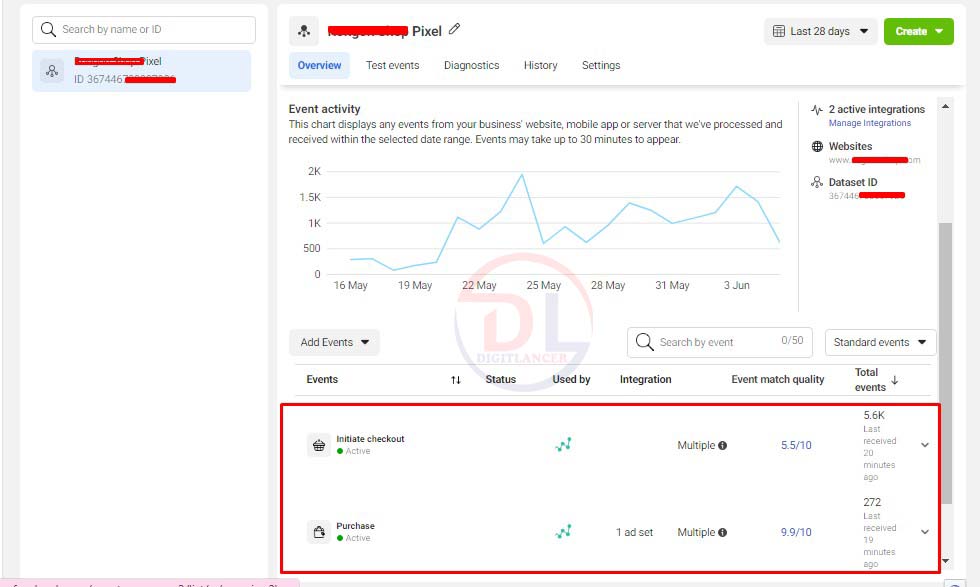Open the History tab

pyautogui.click(x=541, y=66)
